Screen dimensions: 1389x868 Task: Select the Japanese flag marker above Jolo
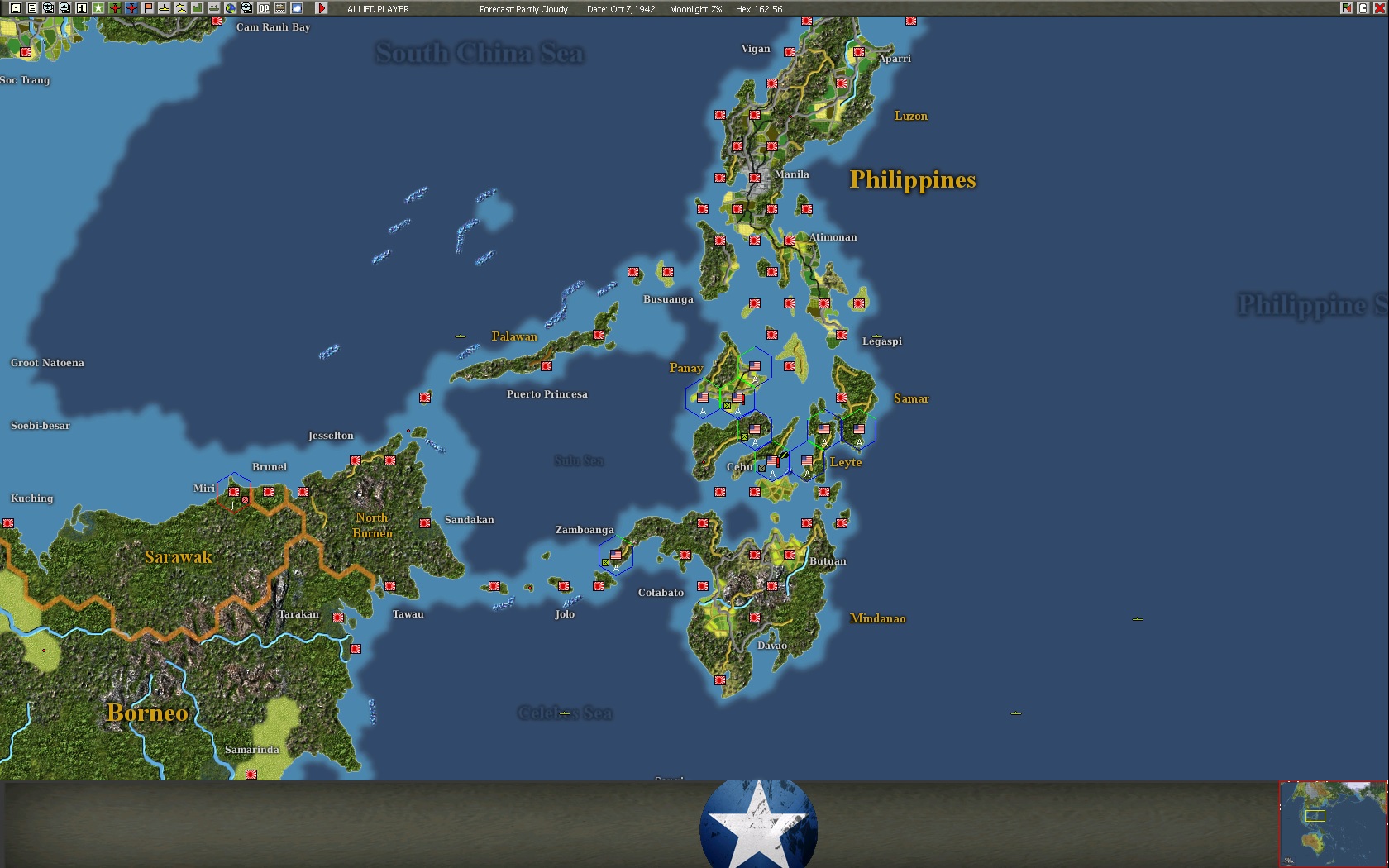pyautogui.click(x=564, y=586)
